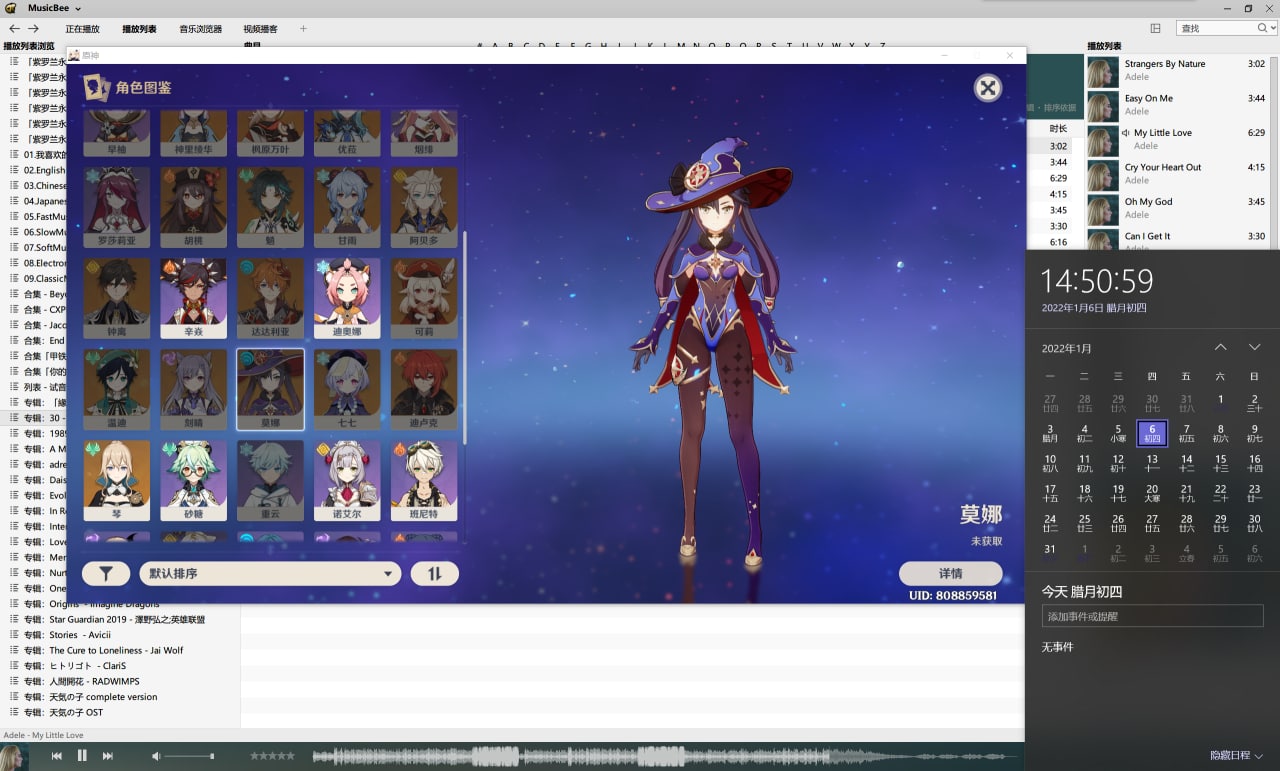Close the character archive with the round X
This screenshot has width=1280, height=771.
point(987,88)
